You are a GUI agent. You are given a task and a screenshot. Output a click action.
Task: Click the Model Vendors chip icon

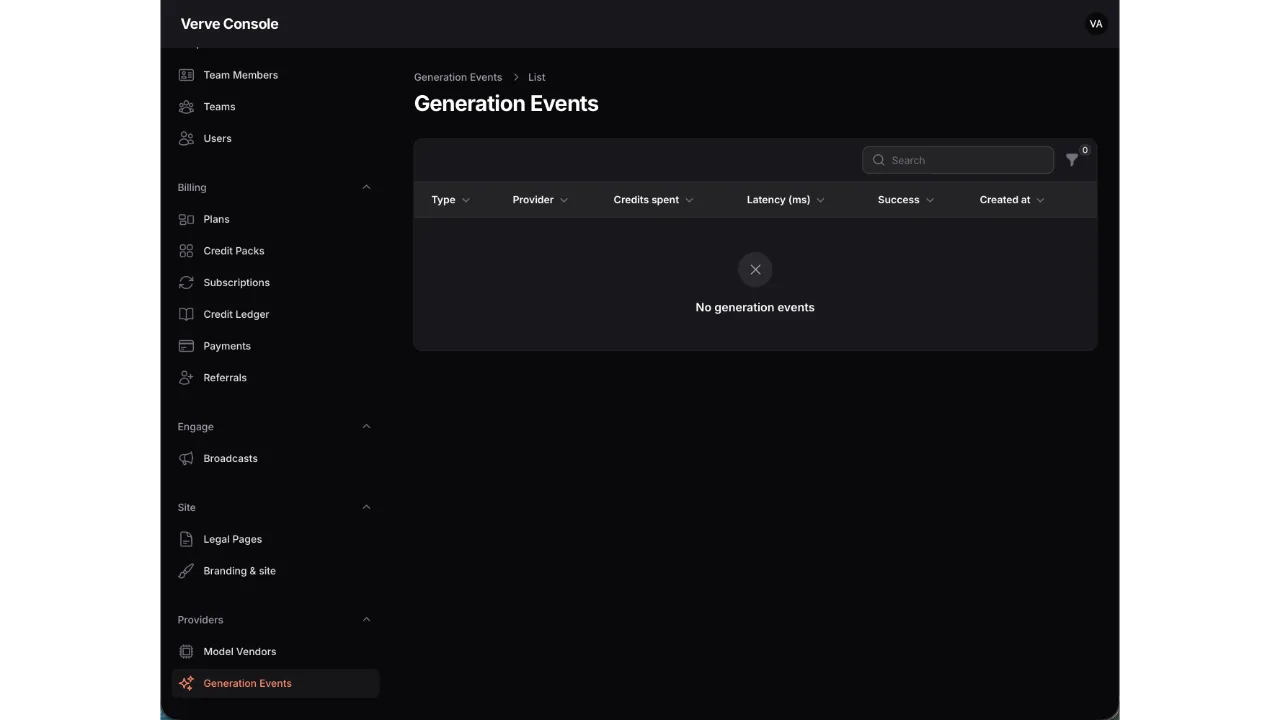[x=186, y=652]
